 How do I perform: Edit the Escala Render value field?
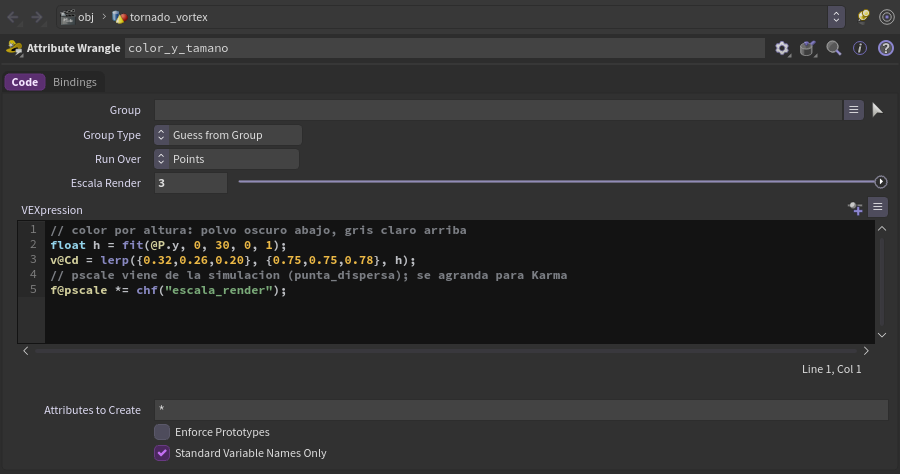point(191,183)
